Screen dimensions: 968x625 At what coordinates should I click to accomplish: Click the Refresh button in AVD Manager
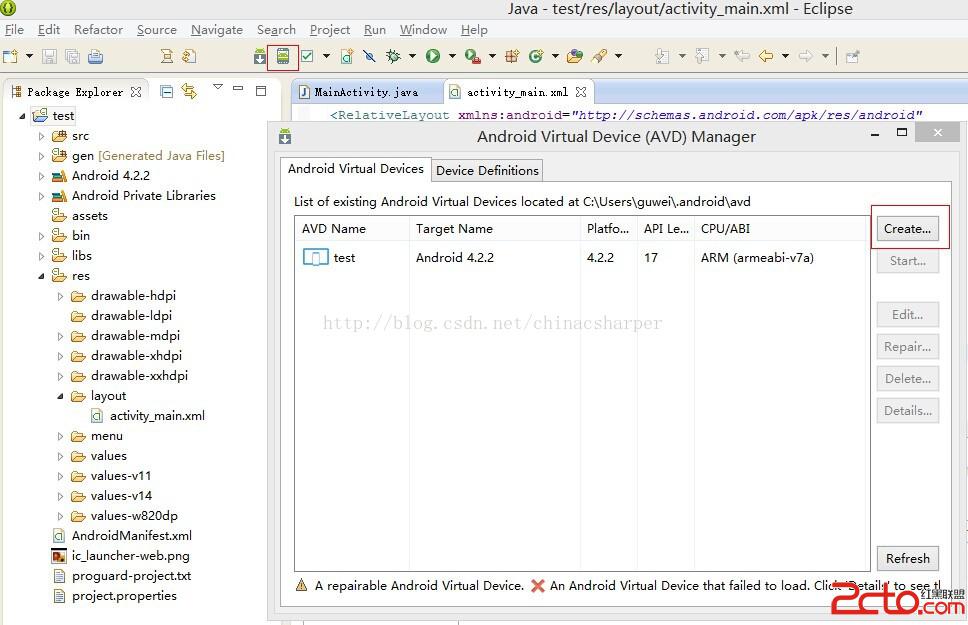pyautogui.click(x=908, y=558)
